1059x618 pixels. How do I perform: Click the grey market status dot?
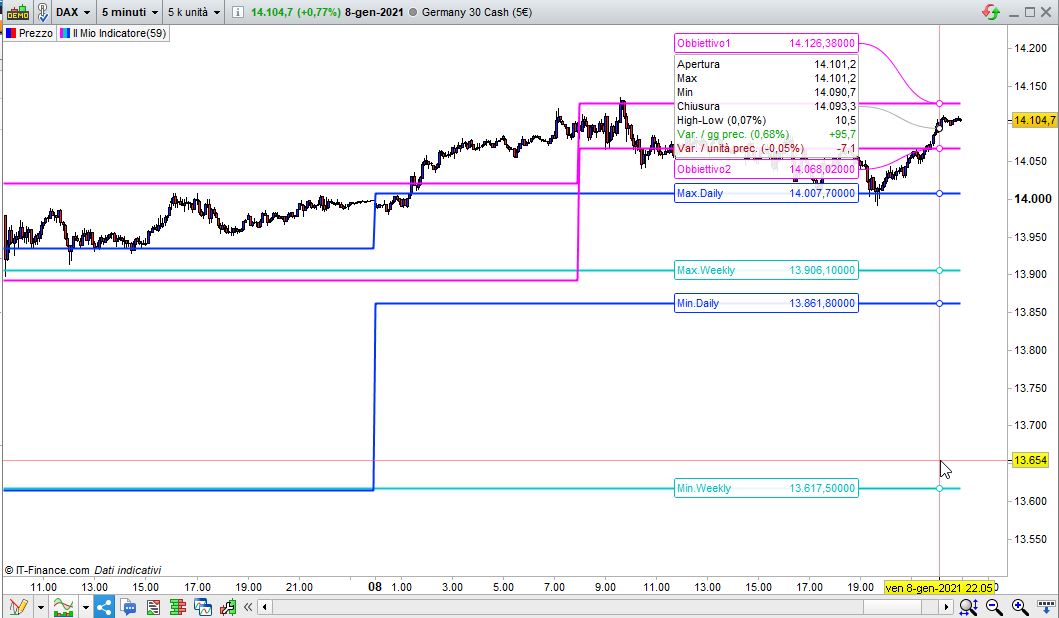[x=414, y=12]
